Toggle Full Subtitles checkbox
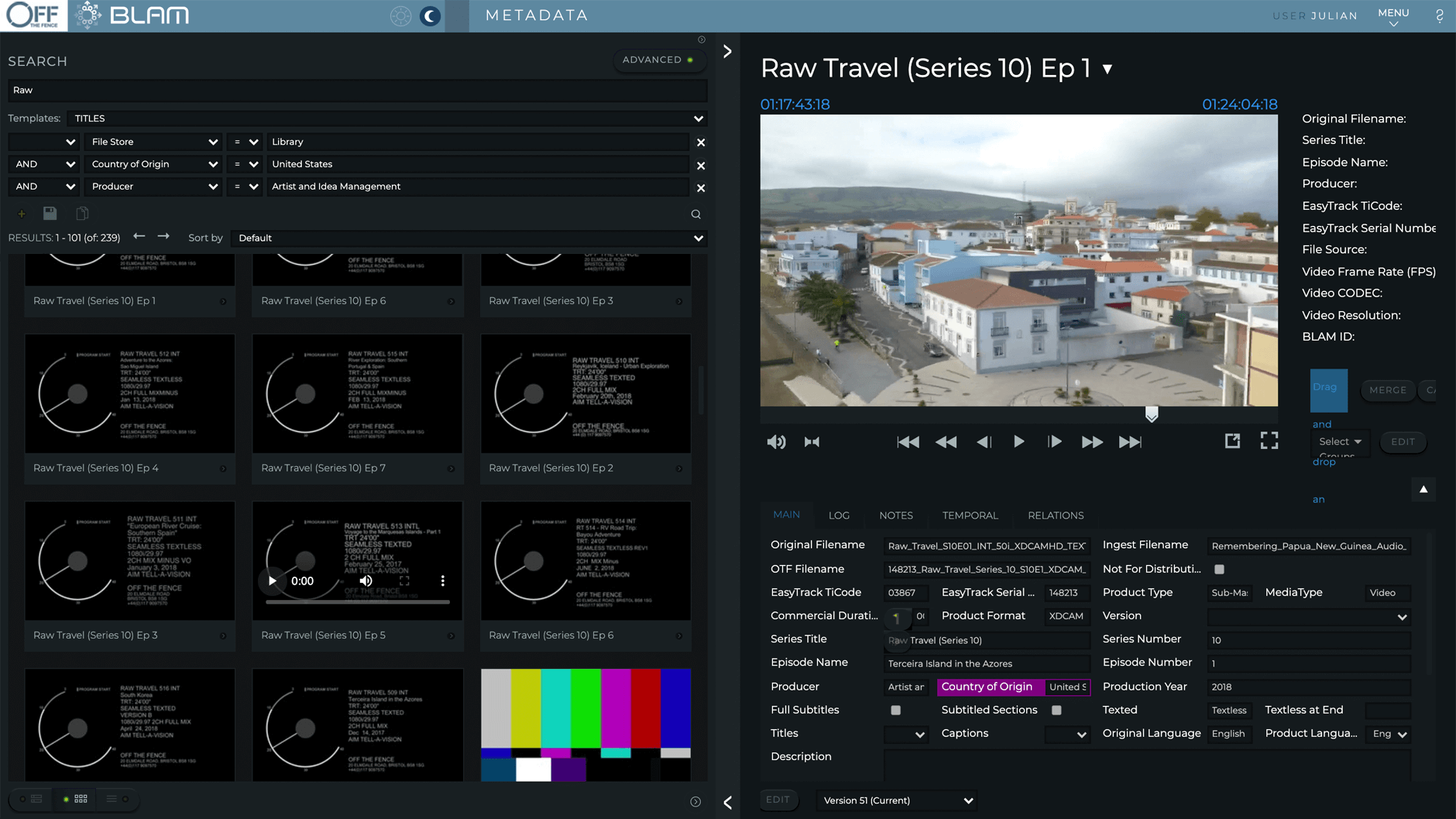Viewport: 1456px width, 819px height. click(896, 711)
